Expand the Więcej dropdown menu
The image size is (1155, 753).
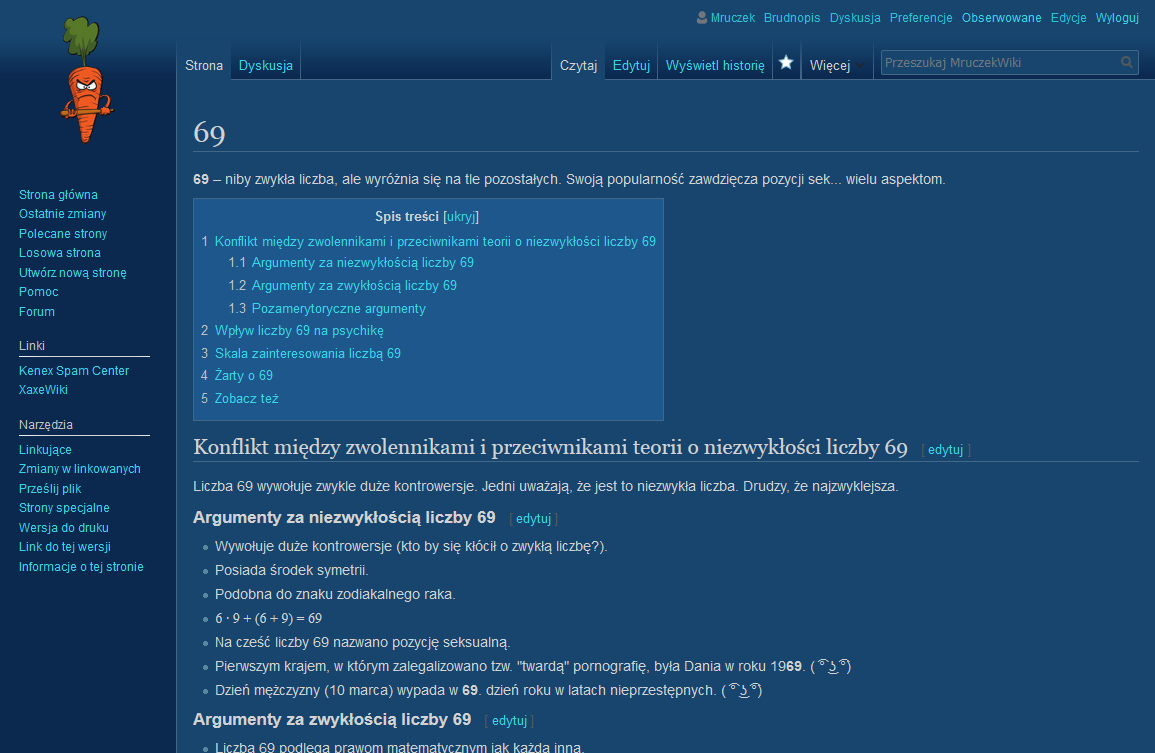pos(836,66)
